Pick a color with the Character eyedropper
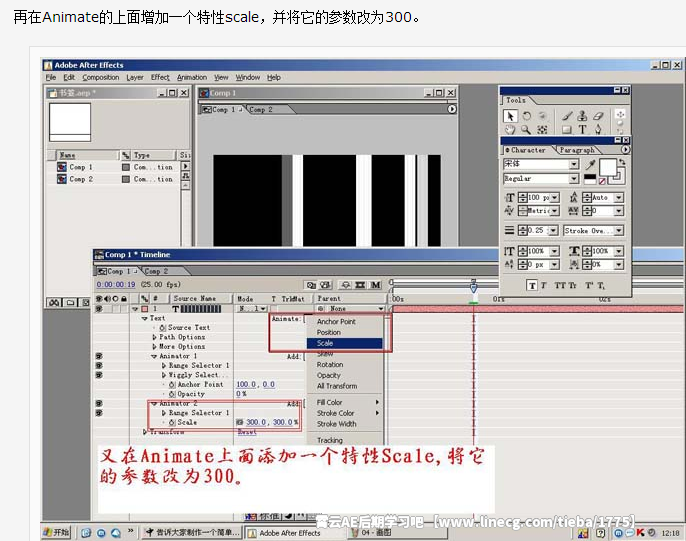Viewport: 686px width, 541px height. click(x=591, y=165)
